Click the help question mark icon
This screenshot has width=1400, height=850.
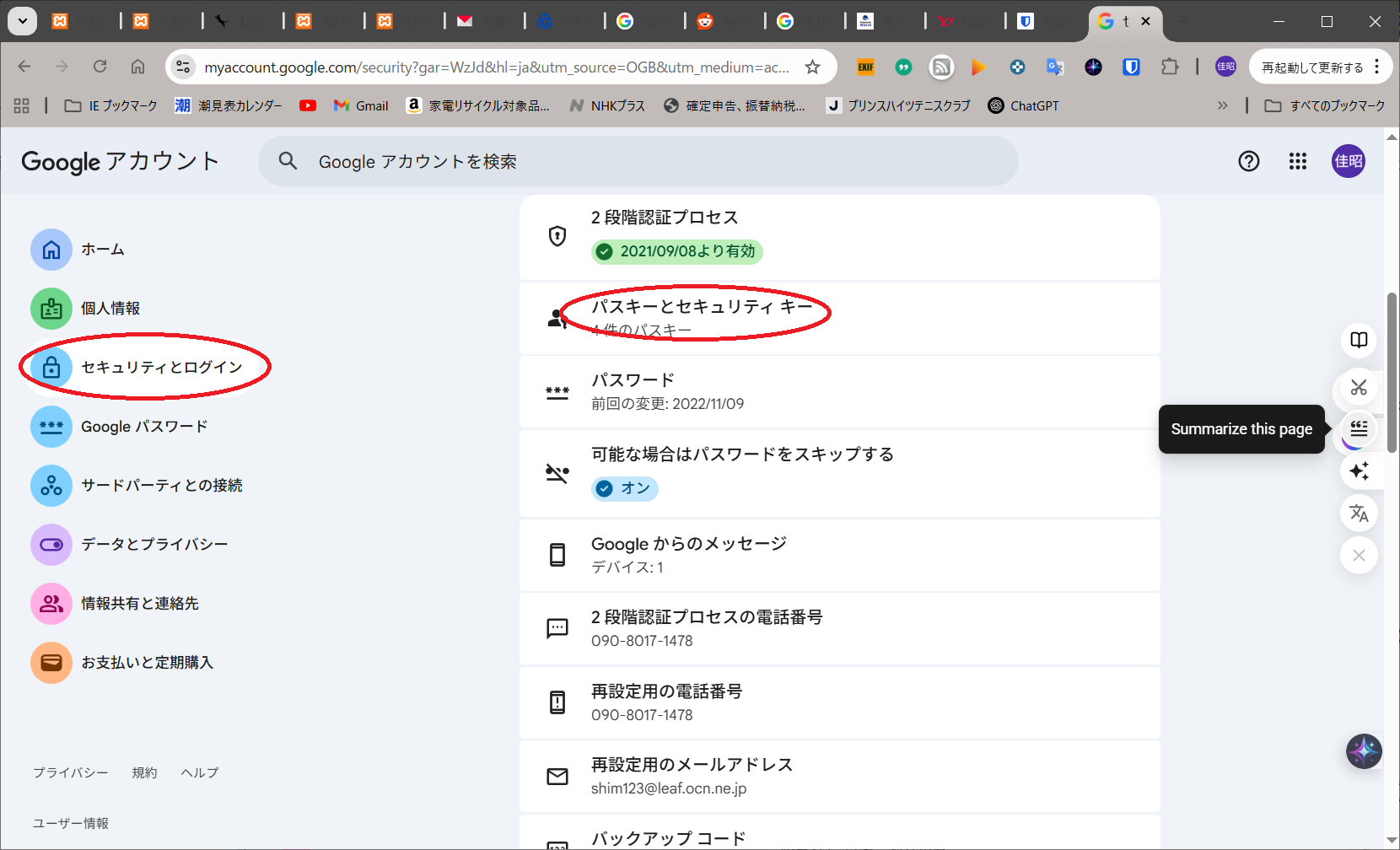point(1248,161)
